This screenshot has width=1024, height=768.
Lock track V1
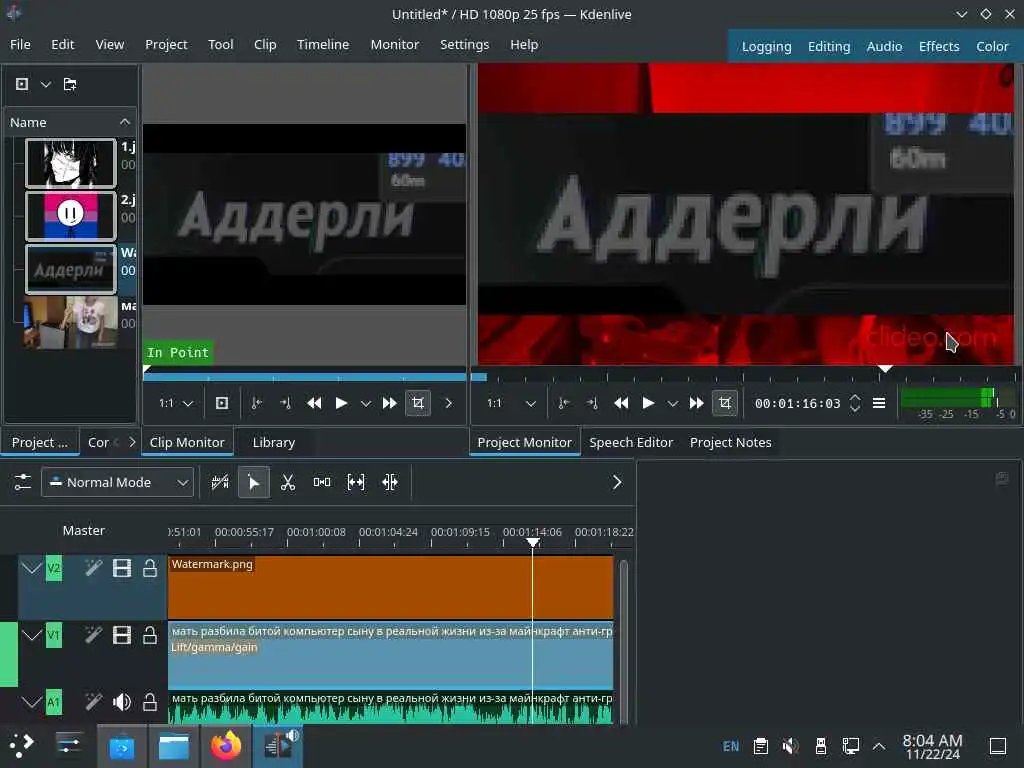(150, 635)
